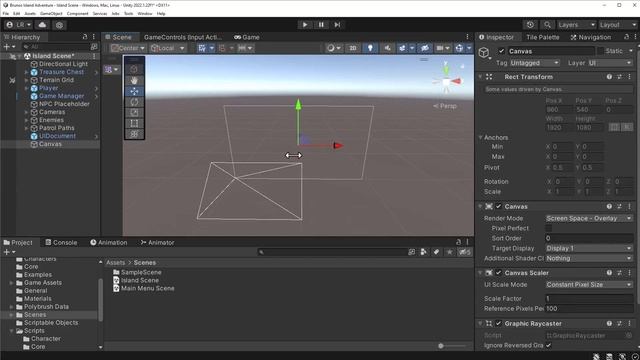Open Scene view panel options menu
The height and width of the screenshot is (360, 640).
tap(468, 37)
